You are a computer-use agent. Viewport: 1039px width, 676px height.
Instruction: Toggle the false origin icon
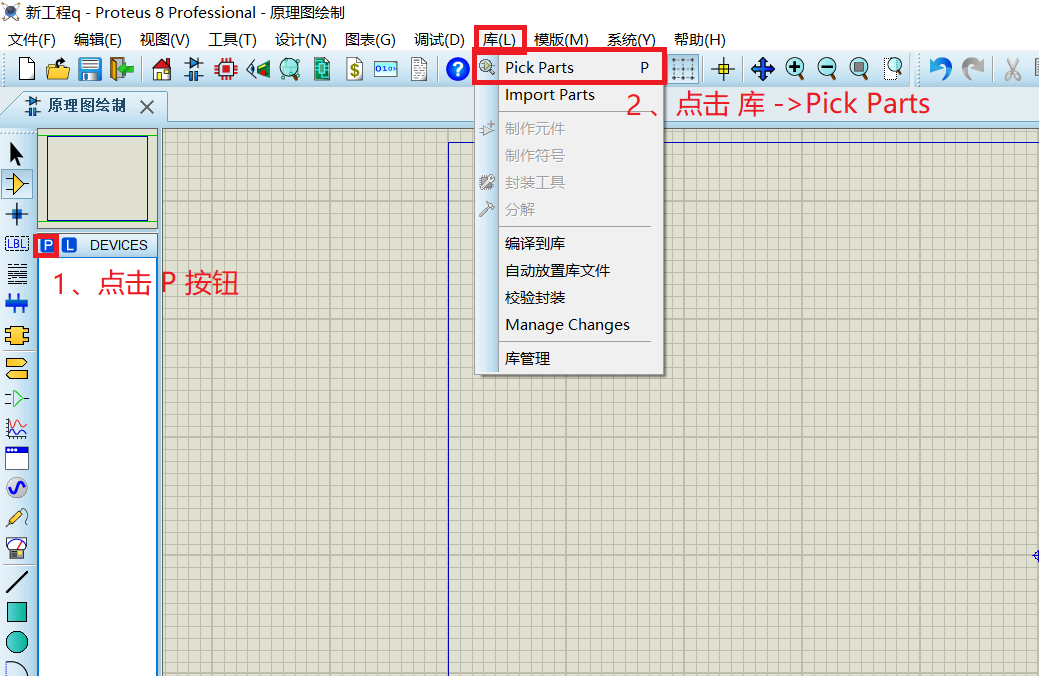point(723,68)
